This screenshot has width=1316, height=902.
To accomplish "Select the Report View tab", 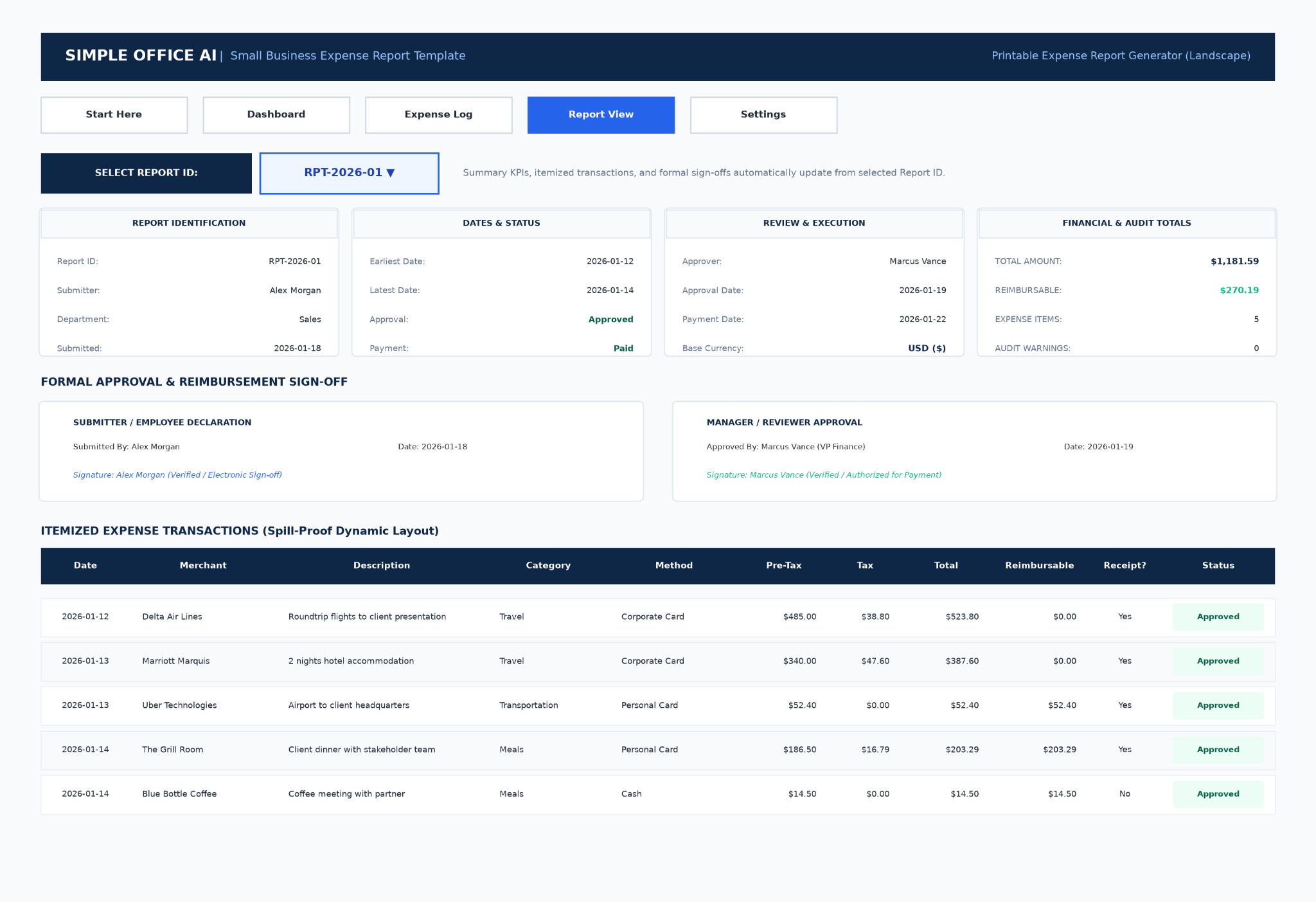I will (x=601, y=115).
